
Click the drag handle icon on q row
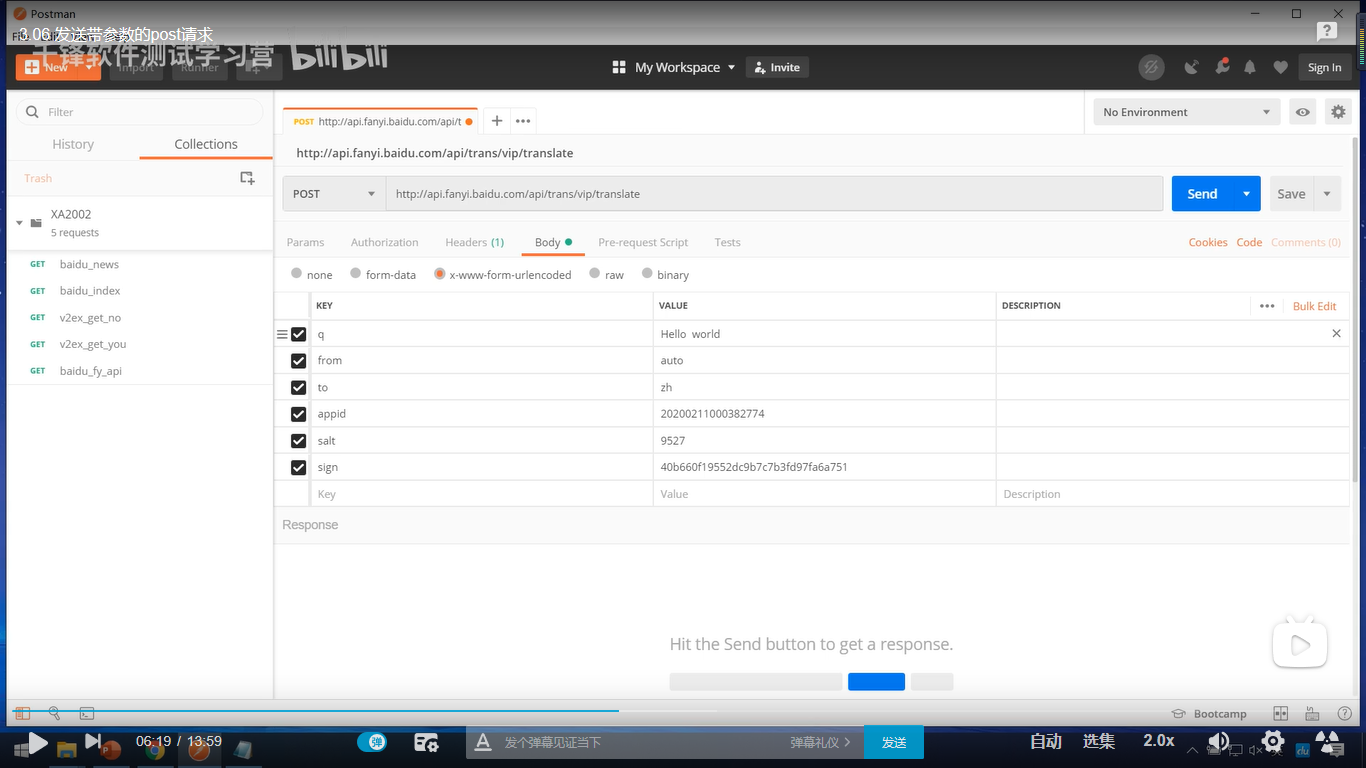point(282,334)
